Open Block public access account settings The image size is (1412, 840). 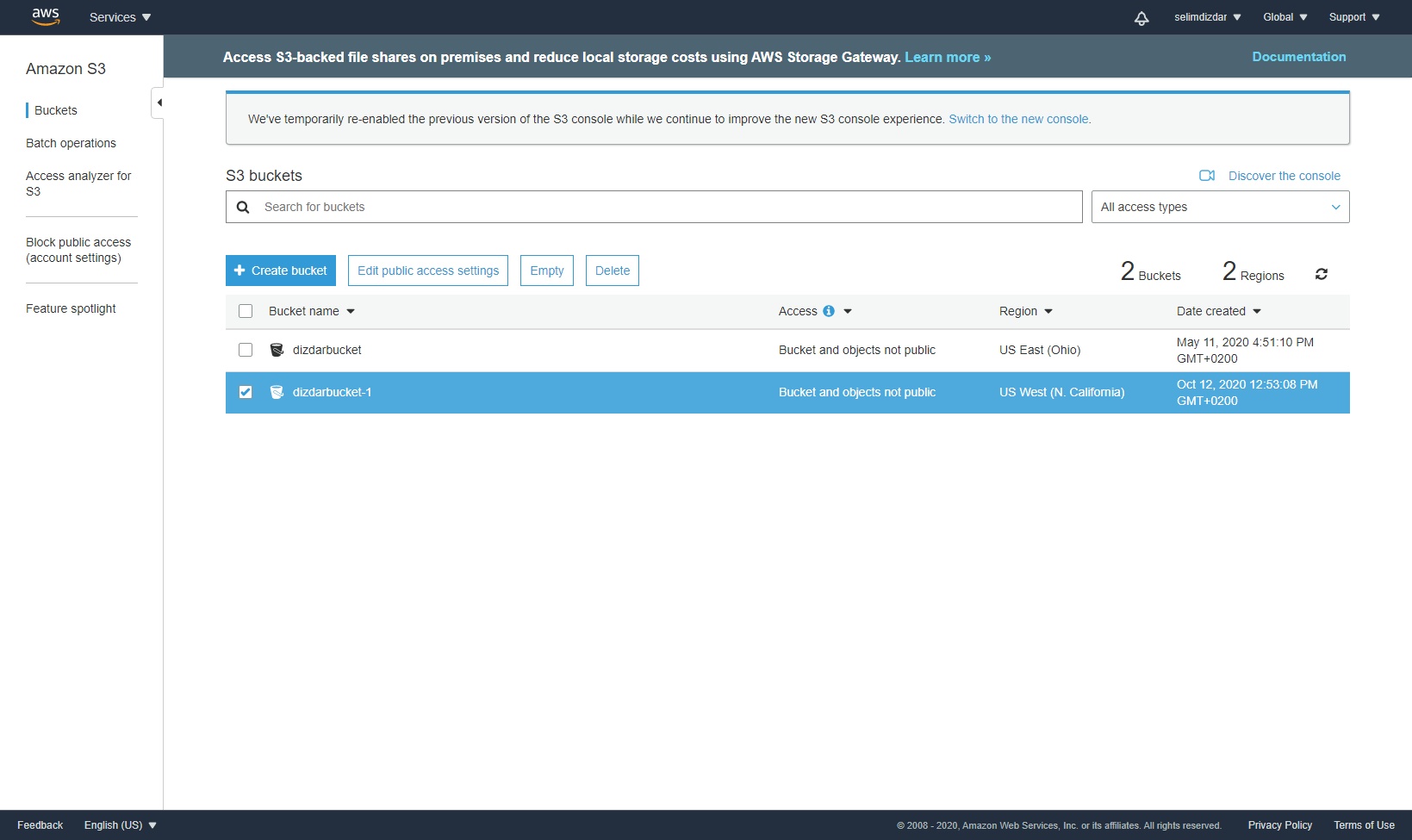click(x=78, y=250)
